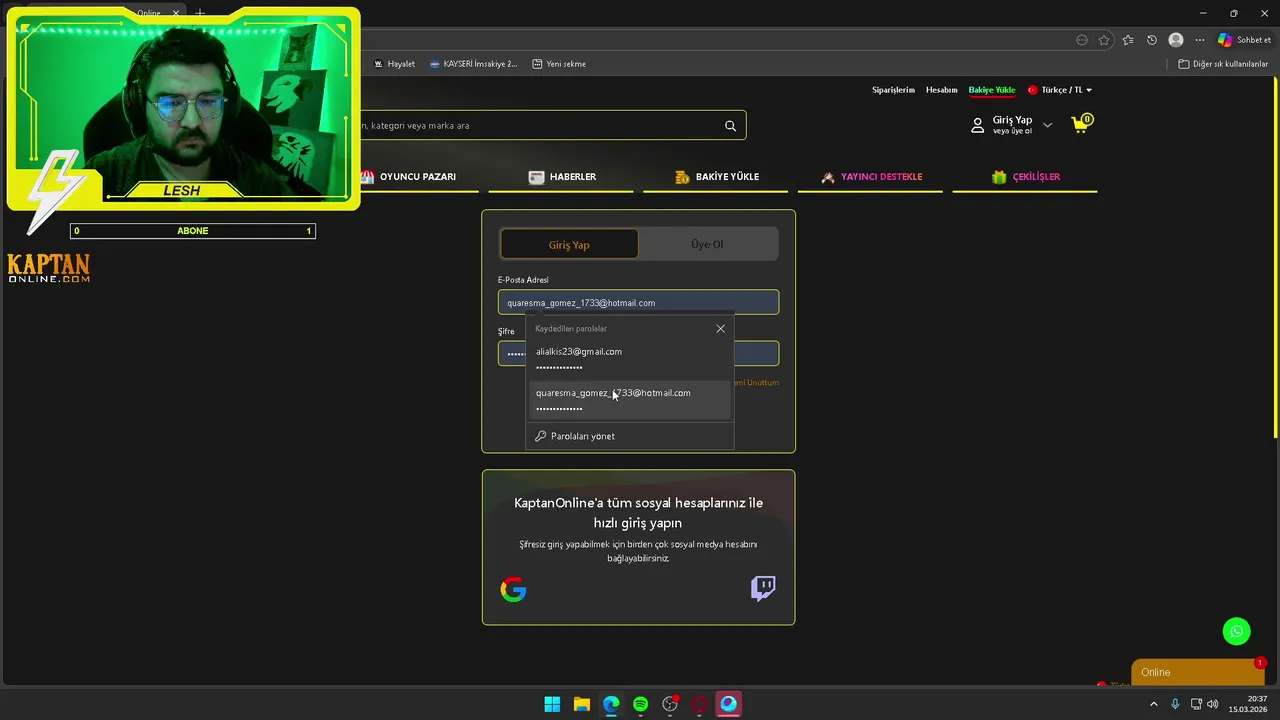Click the KaptanOnline.com logo
Viewport: 1280px width, 720px height.
click(x=49, y=268)
